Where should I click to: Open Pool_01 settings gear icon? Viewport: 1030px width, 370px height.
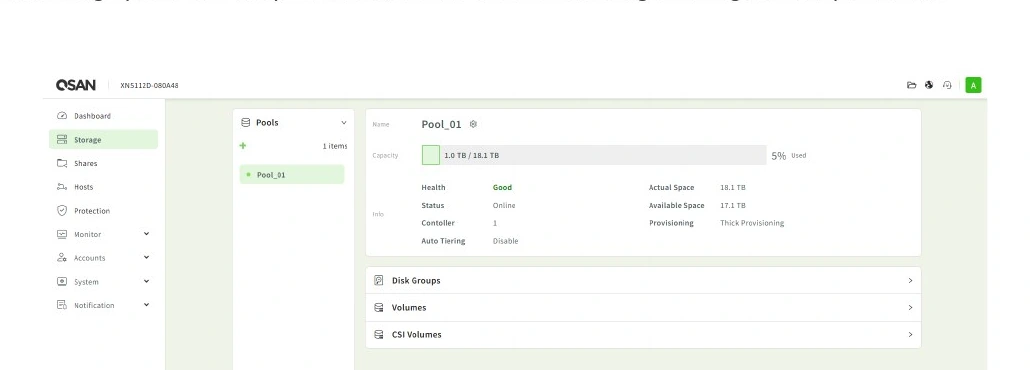(x=474, y=124)
